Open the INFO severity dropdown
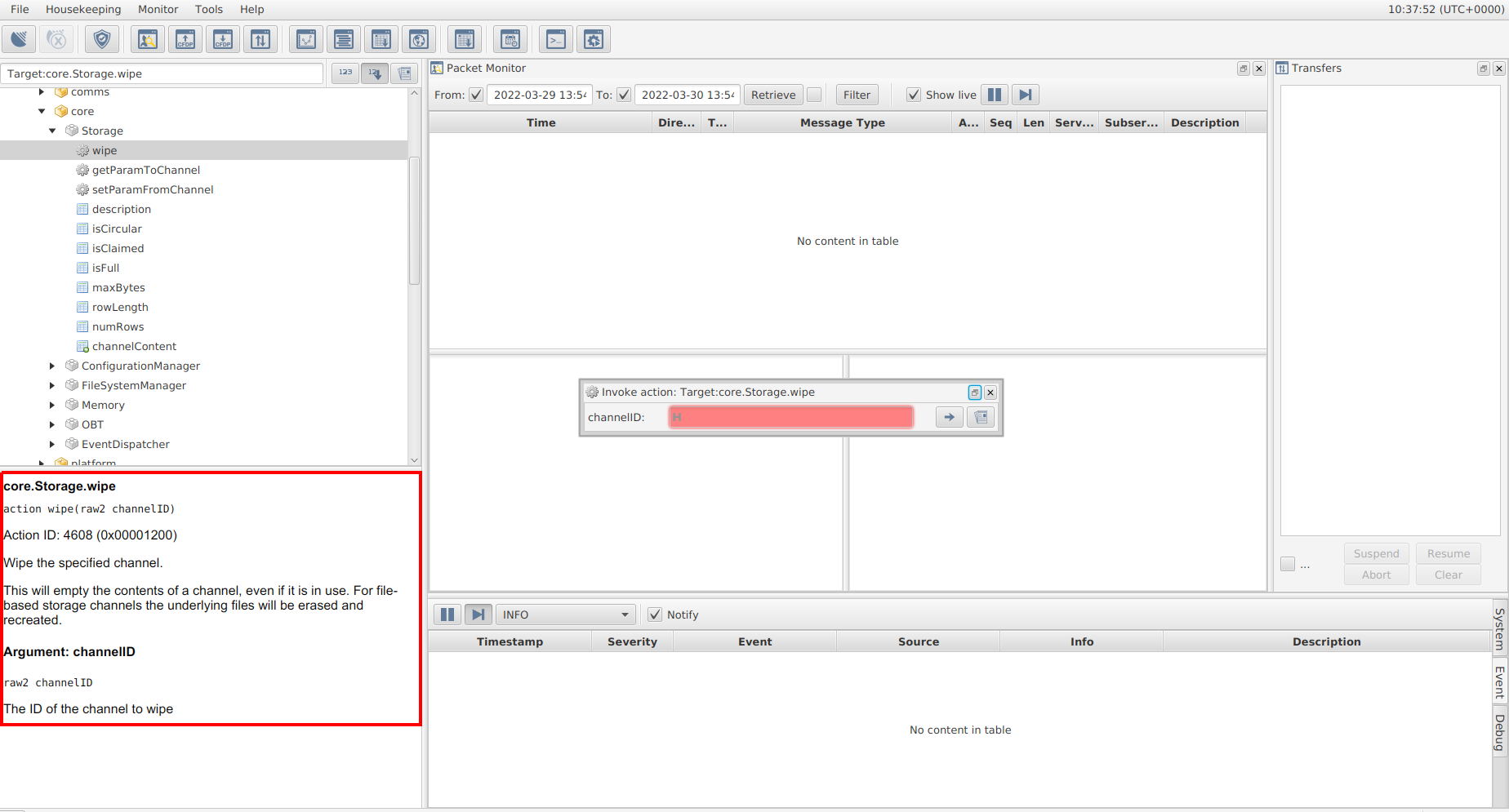This screenshot has height=812, width=1509. 565,615
